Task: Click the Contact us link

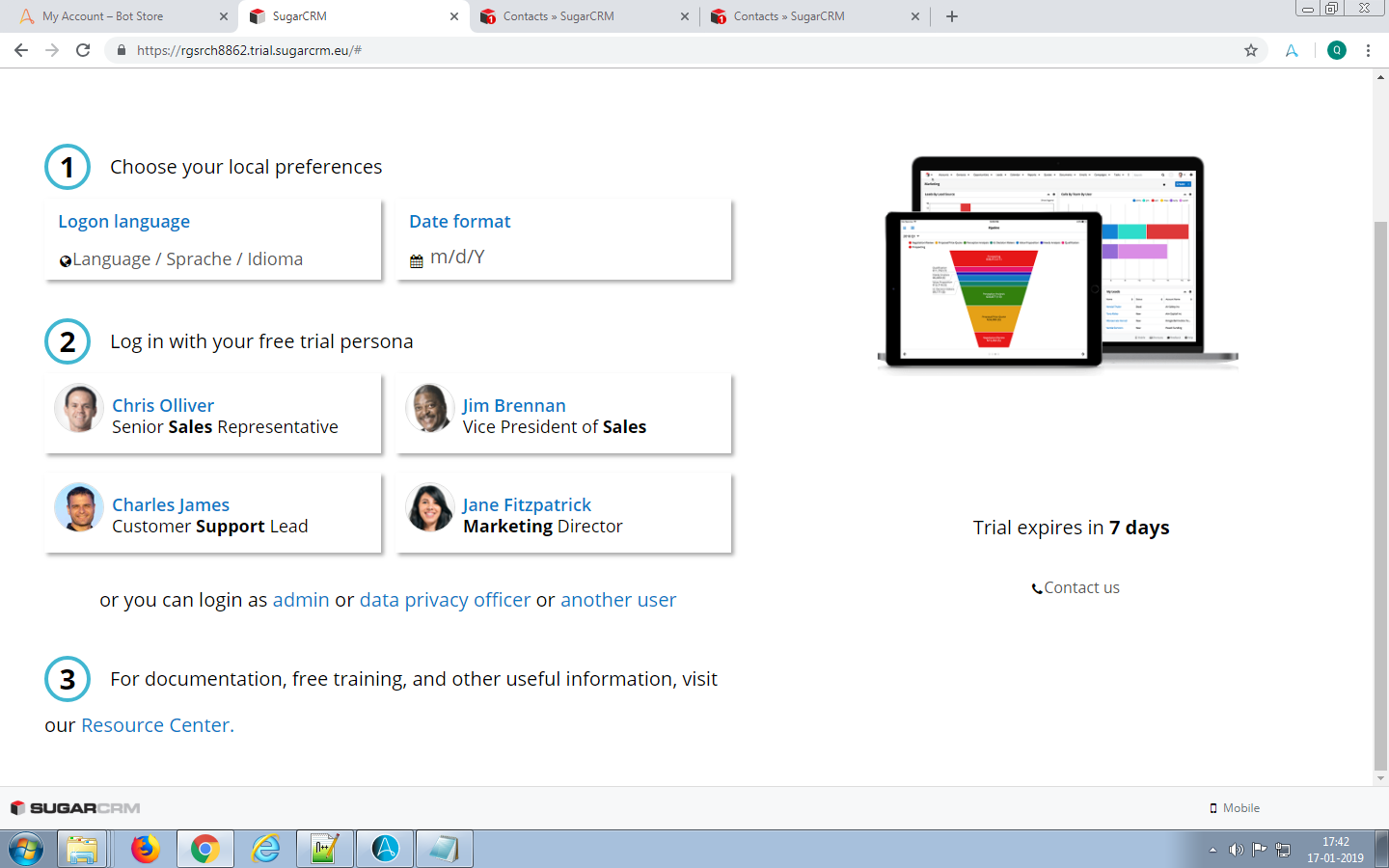Action: [1081, 587]
